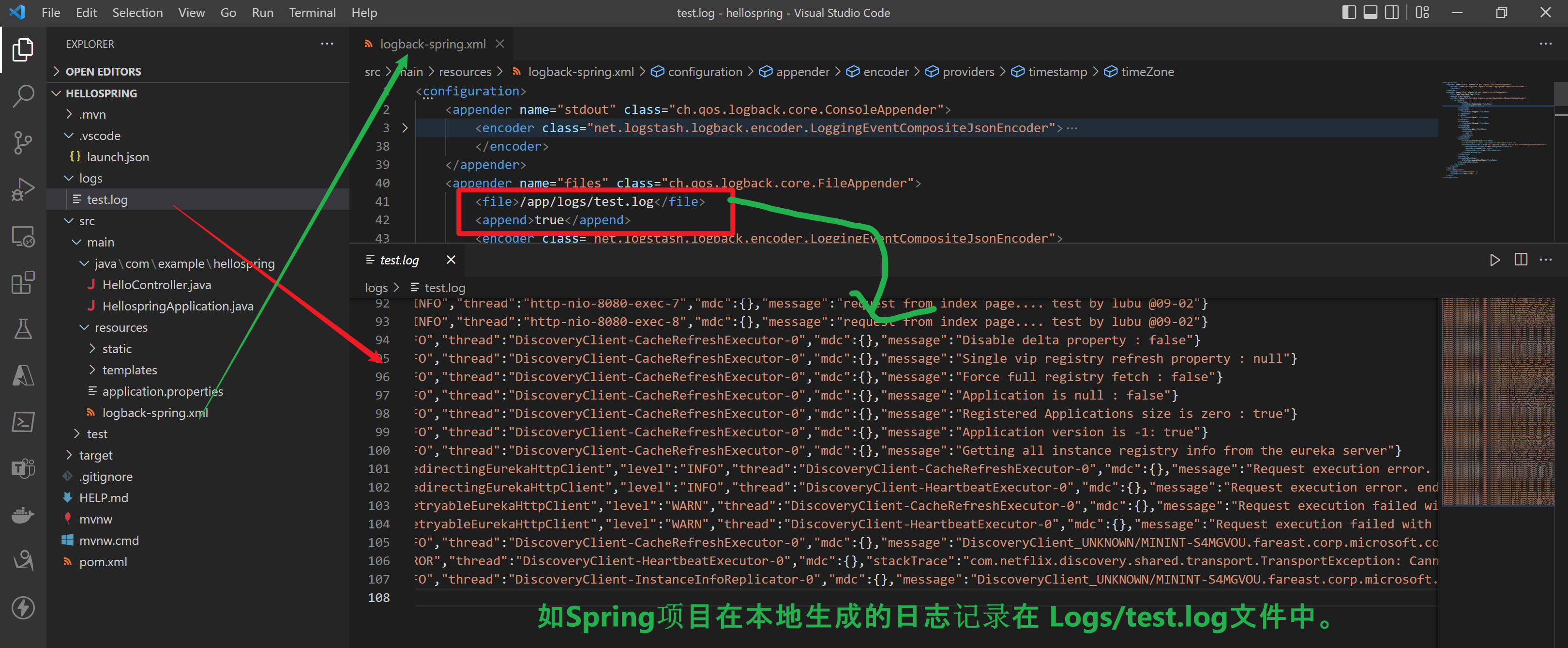Toggle the primary side bar layout
Screen dimensions: 1568x648
[x=1348, y=13]
